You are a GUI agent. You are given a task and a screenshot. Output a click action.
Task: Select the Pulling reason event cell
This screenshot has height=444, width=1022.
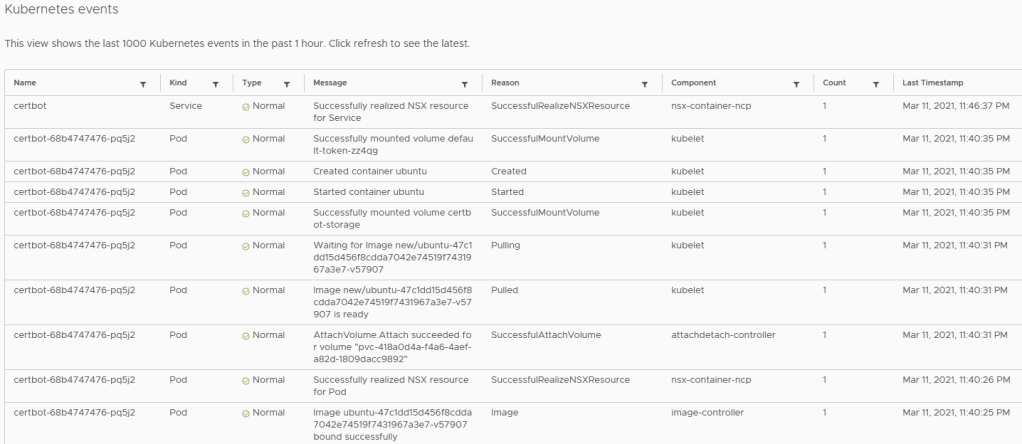coord(506,245)
